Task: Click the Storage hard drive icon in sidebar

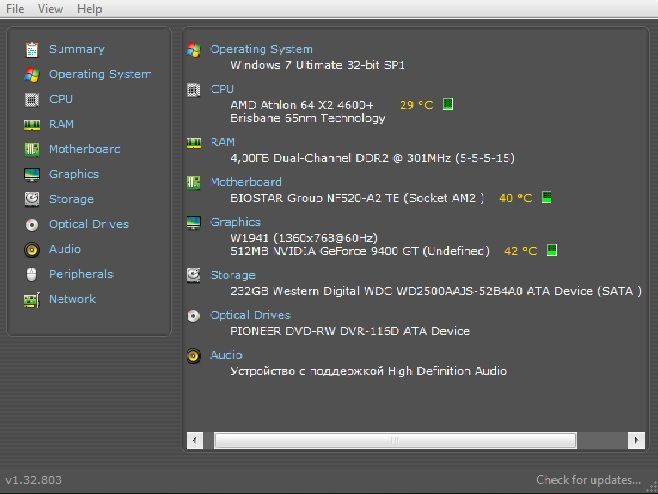Action: pyautogui.click(x=32, y=199)
